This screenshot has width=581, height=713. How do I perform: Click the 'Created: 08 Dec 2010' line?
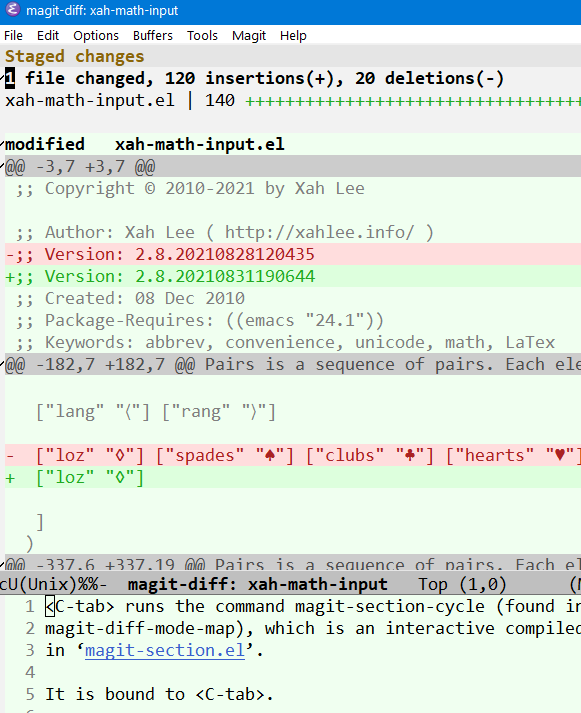(x=130, y=298)
